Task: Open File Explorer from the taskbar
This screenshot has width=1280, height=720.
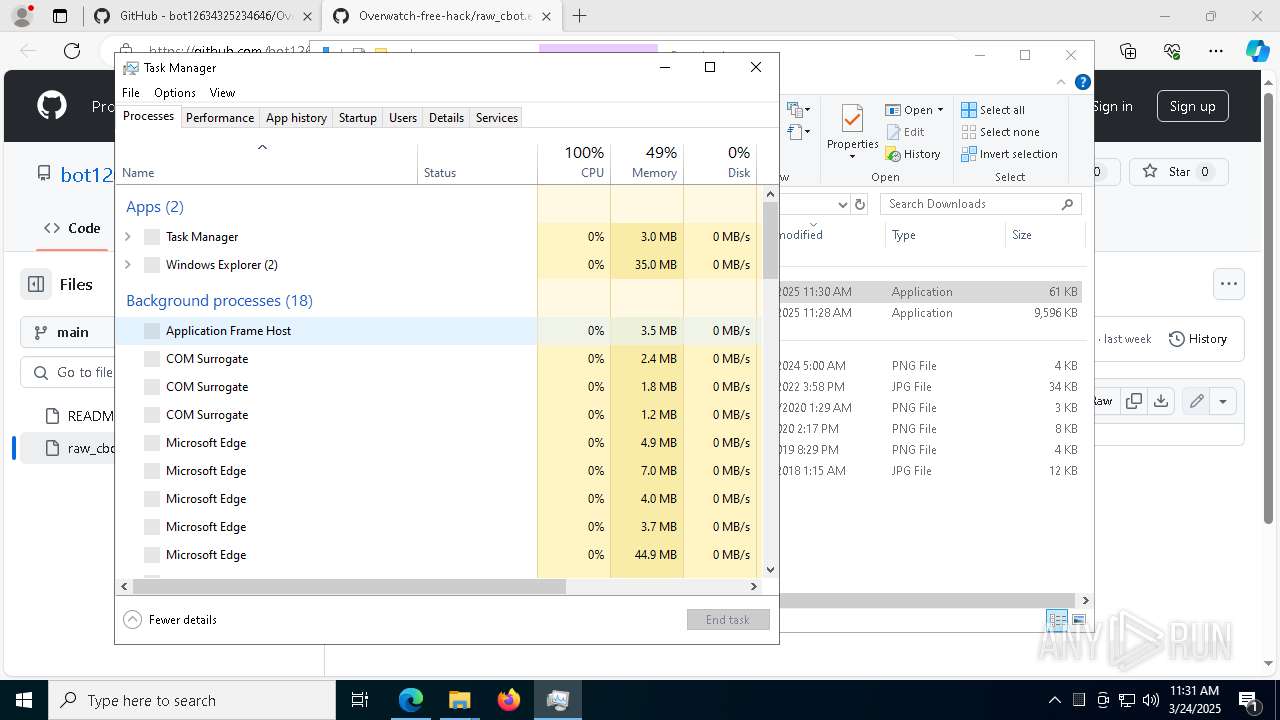Action: coord(460,700)
